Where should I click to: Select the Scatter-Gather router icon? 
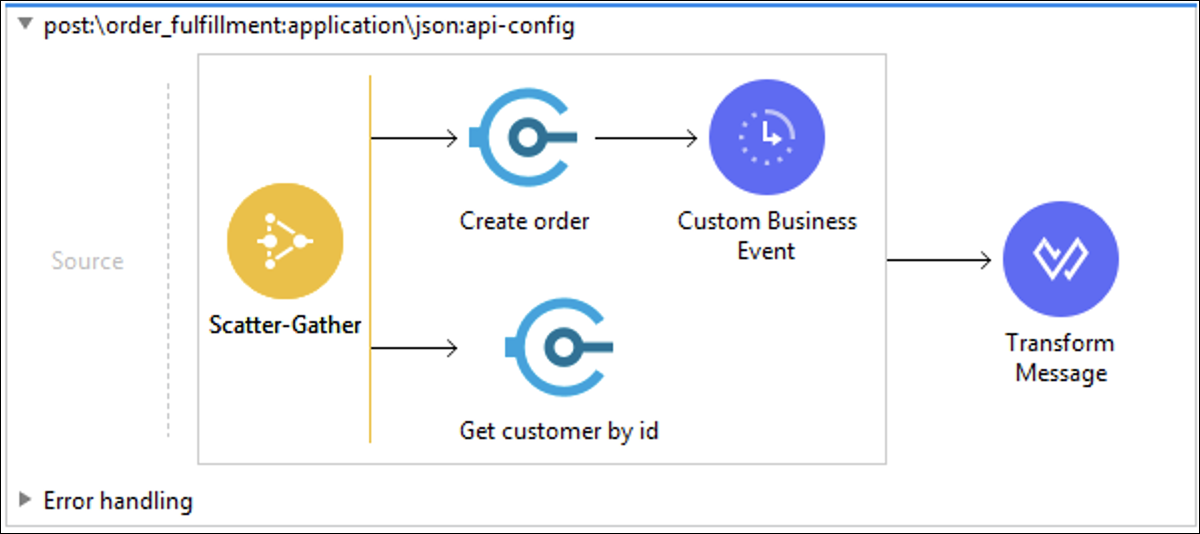pyautogui.click(x=285, y=241)
